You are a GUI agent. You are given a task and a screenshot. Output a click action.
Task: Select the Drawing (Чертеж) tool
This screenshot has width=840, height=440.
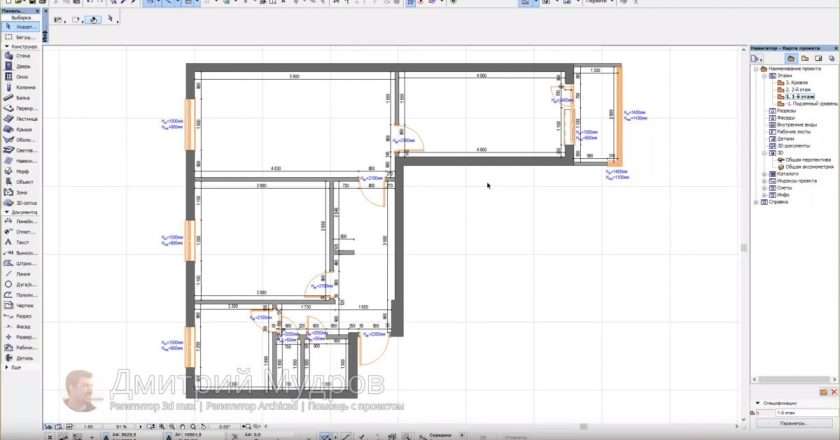click(x=20, y=305)
